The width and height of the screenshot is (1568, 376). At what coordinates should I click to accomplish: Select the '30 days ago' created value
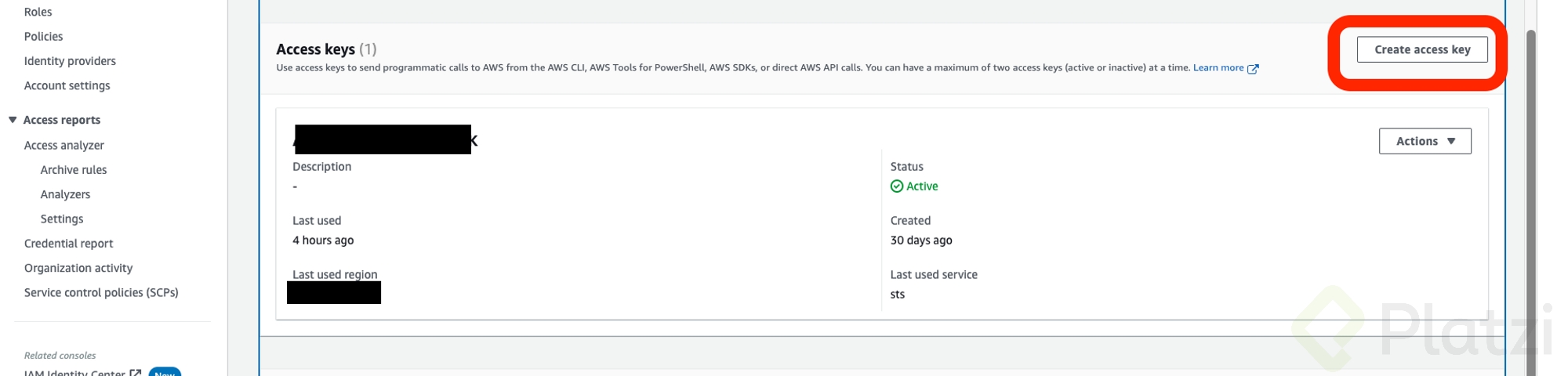tap(921, 240)
